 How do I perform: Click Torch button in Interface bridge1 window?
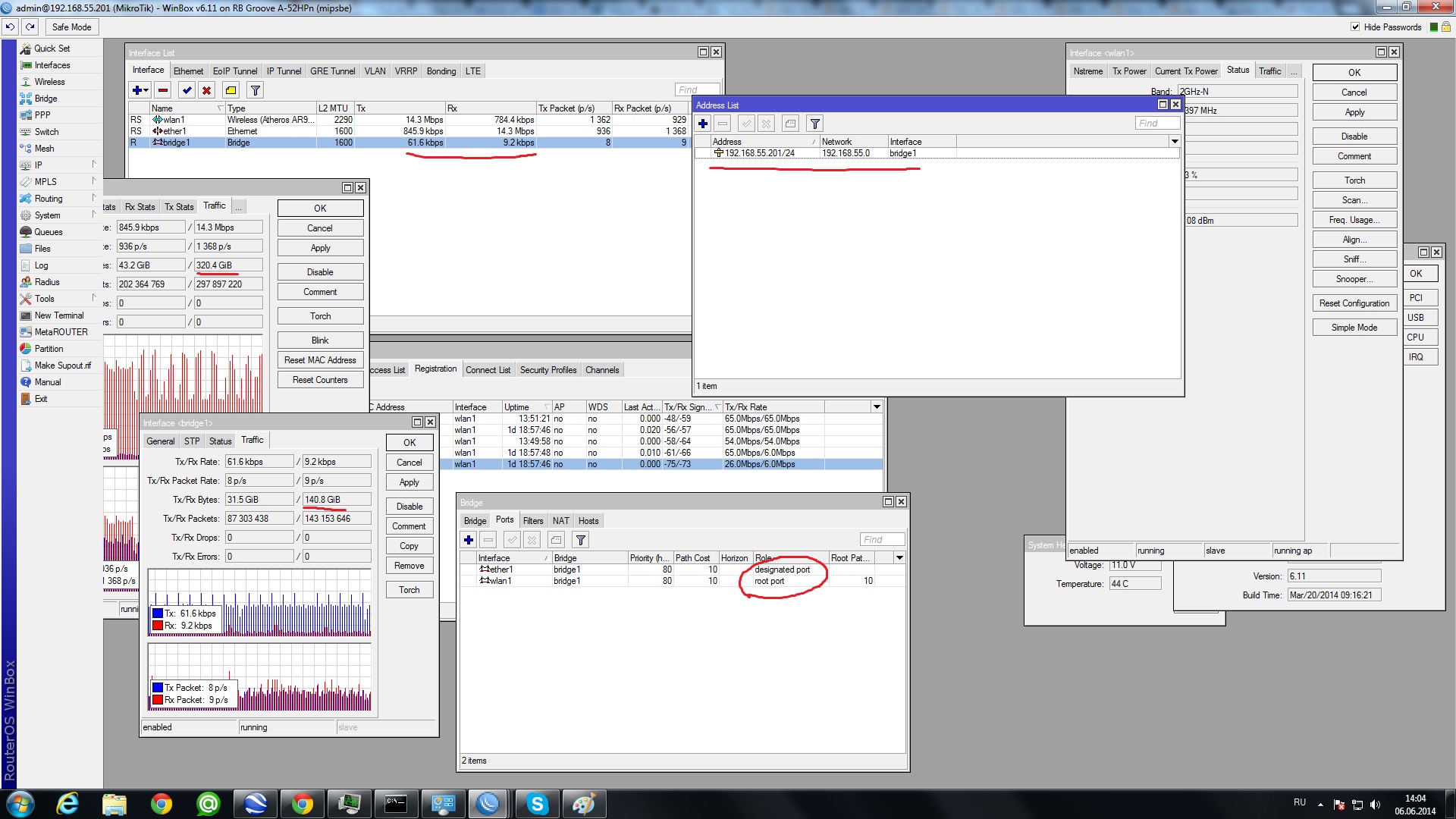409,589
